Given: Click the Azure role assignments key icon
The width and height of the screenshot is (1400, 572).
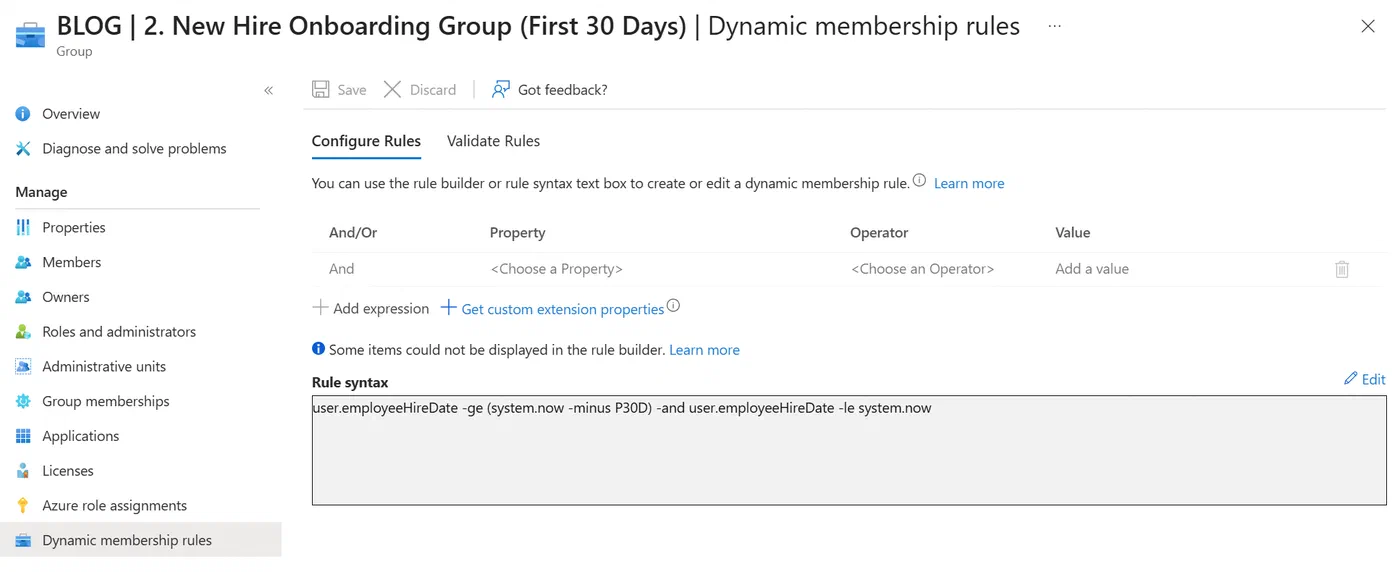Looking at the screenshot, I should (23, 506).
